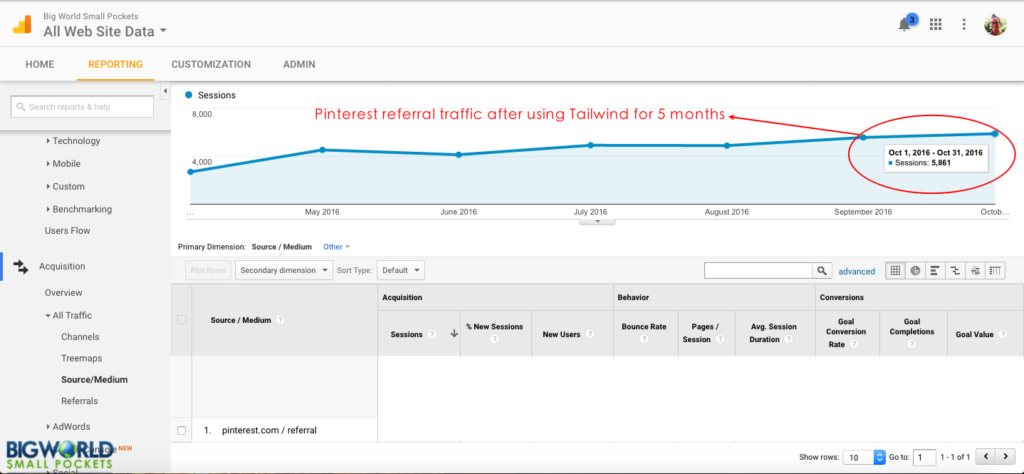Click the advanced filter link
1024x474 pixels.
pos(856,271)
